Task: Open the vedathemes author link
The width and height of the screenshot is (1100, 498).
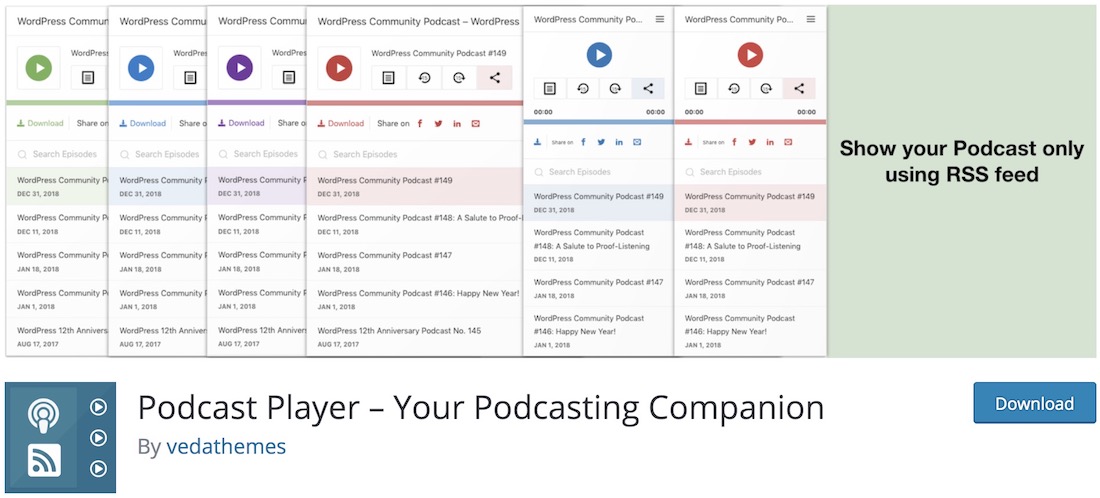Action: (x=226, y=447)
